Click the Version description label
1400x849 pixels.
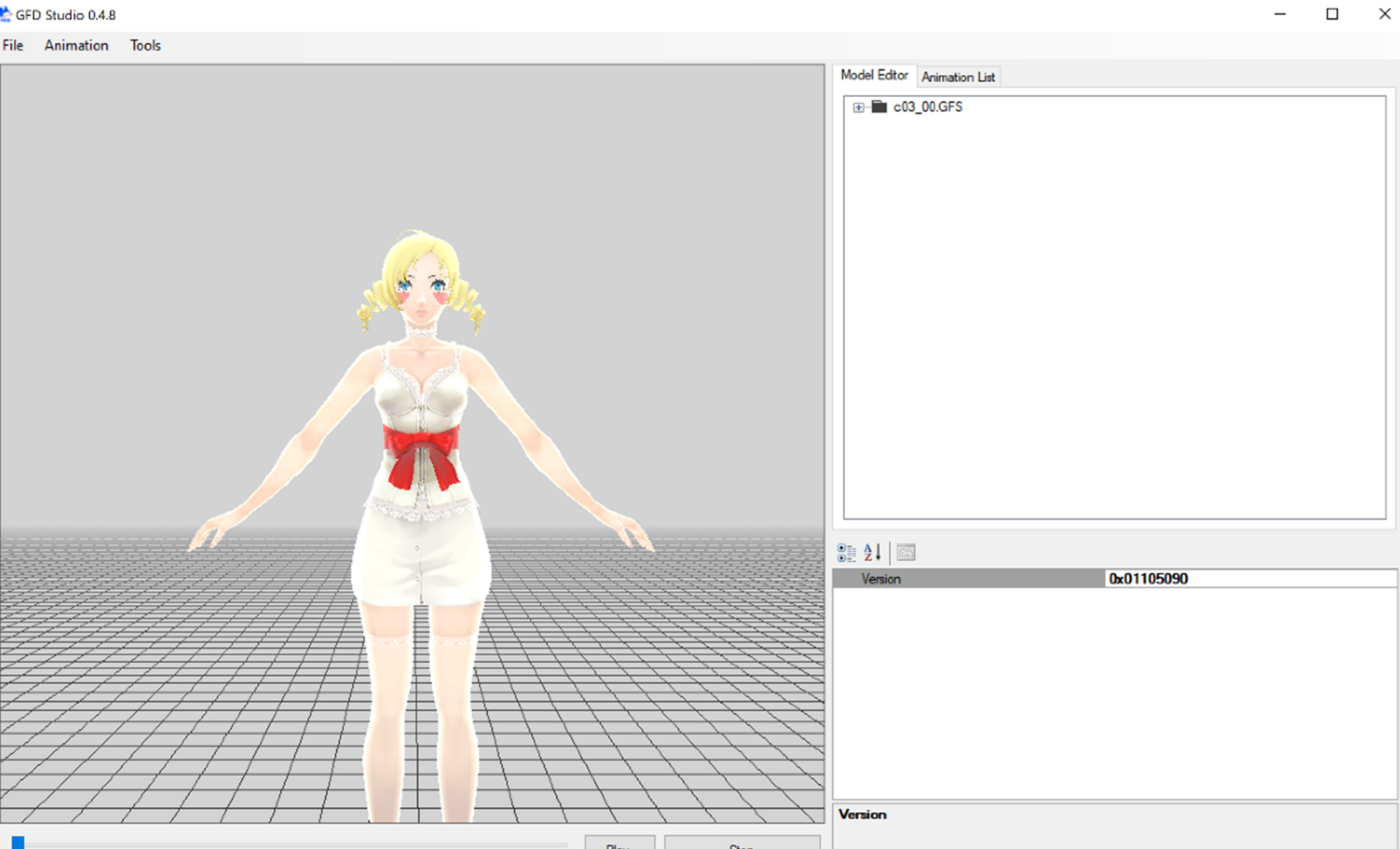pyautogui.click(x=863, y=815)
